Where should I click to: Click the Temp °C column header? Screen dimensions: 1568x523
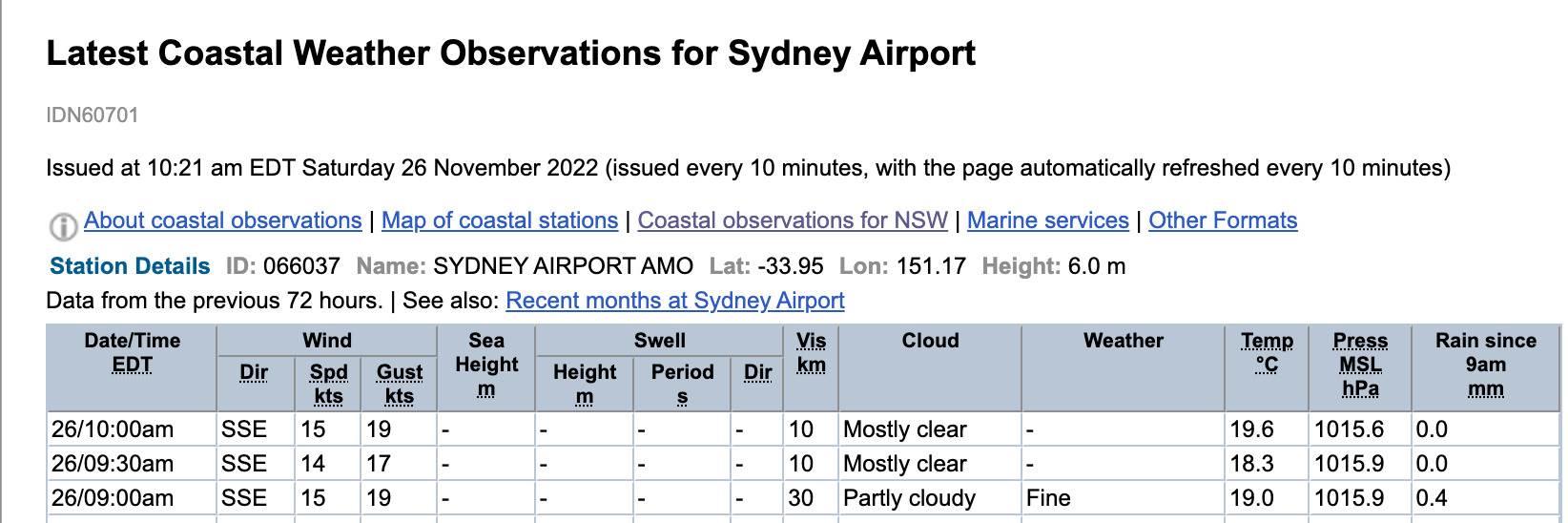(x=1267, y=352)
